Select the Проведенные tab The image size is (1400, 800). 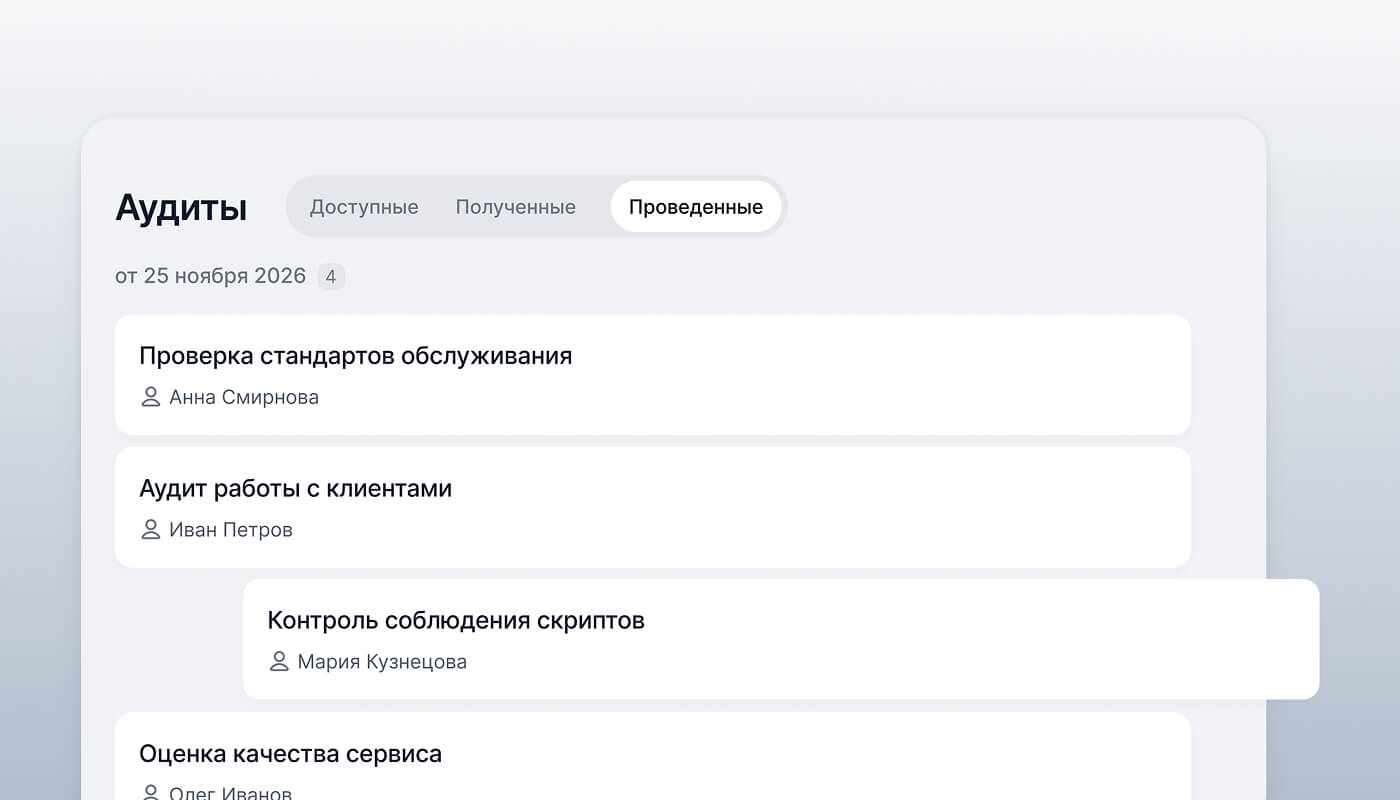click(696, 207)
